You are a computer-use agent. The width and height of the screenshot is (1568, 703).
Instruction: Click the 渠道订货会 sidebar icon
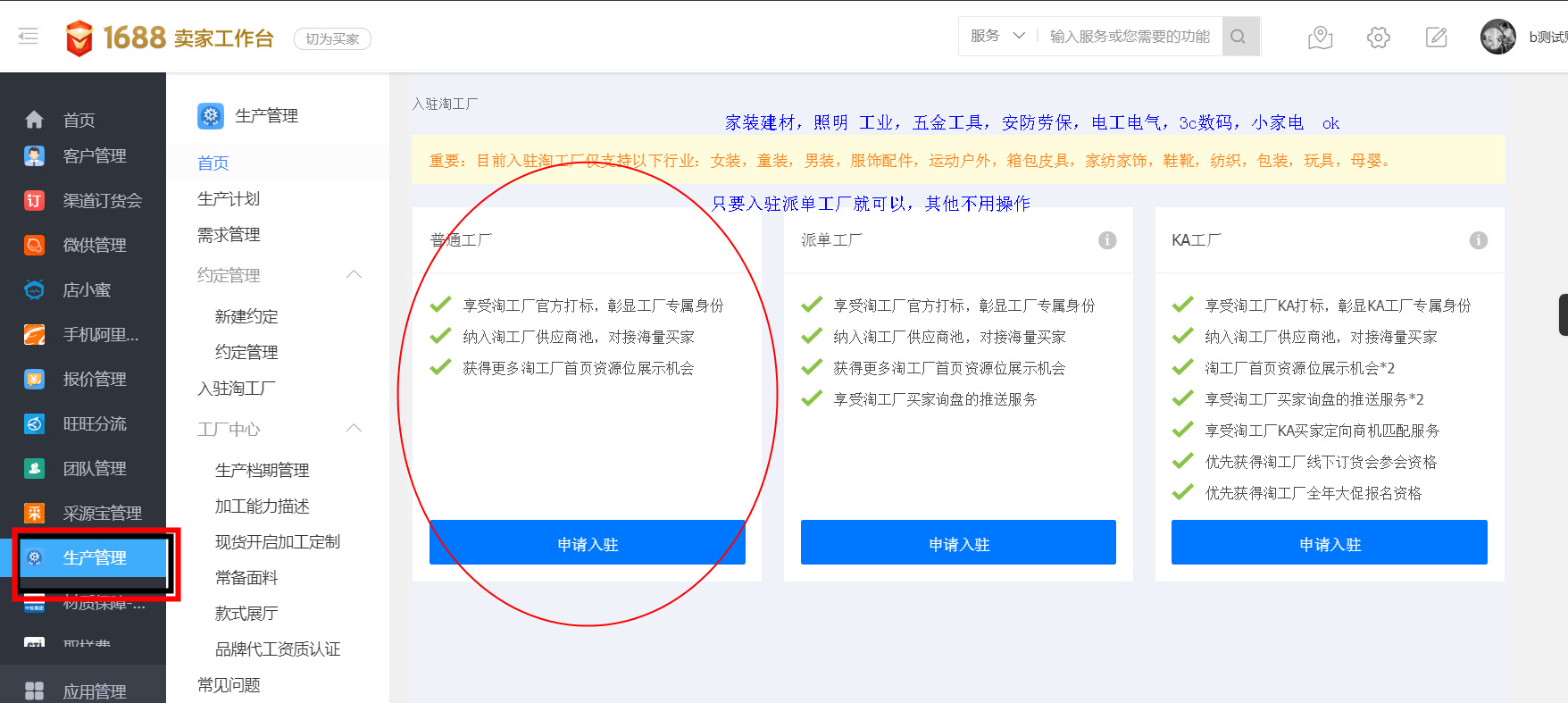point(34,200)
